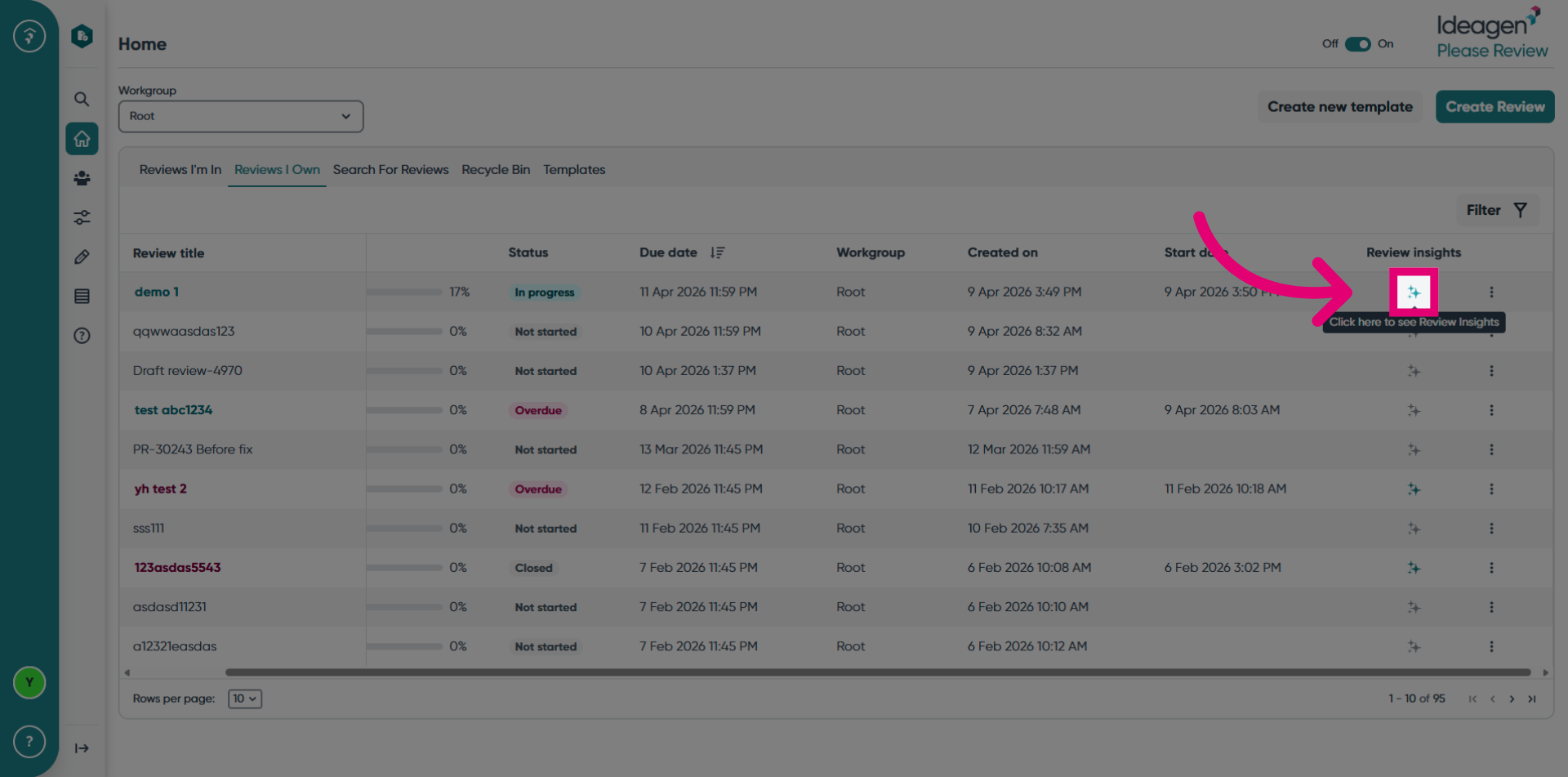Open the user avatar Y
Viewport: 1568px width, 777px height.
(x=29, y=682)
